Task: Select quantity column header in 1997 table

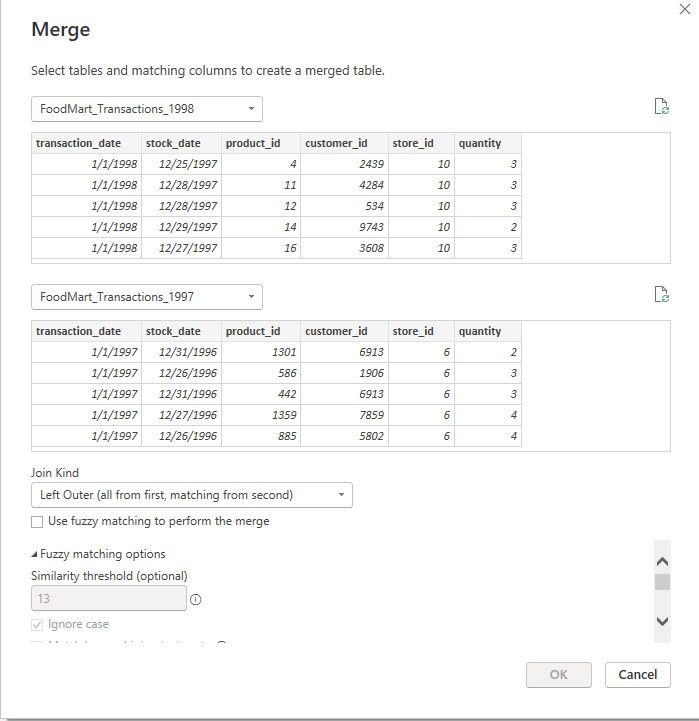Action: 488,332
